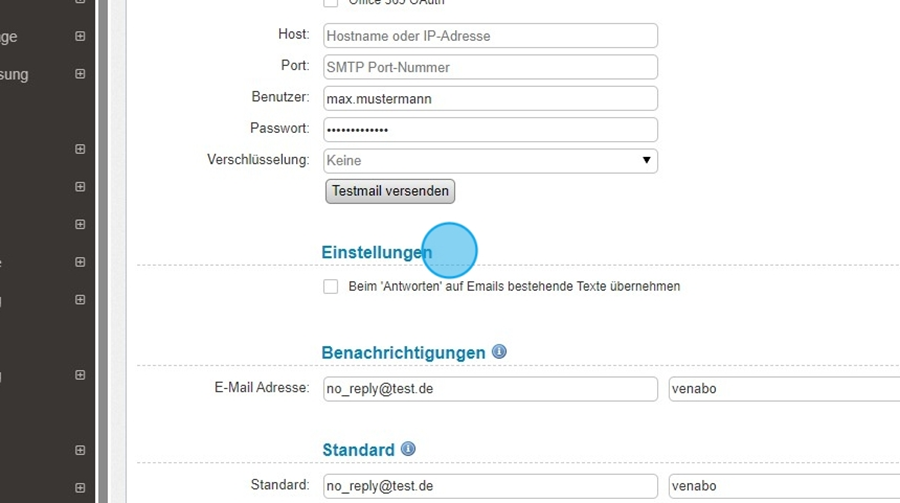Screen dimensions: 900x503
Task: Click the Benachrichtigungen section heading text
Action: [403, 353]
